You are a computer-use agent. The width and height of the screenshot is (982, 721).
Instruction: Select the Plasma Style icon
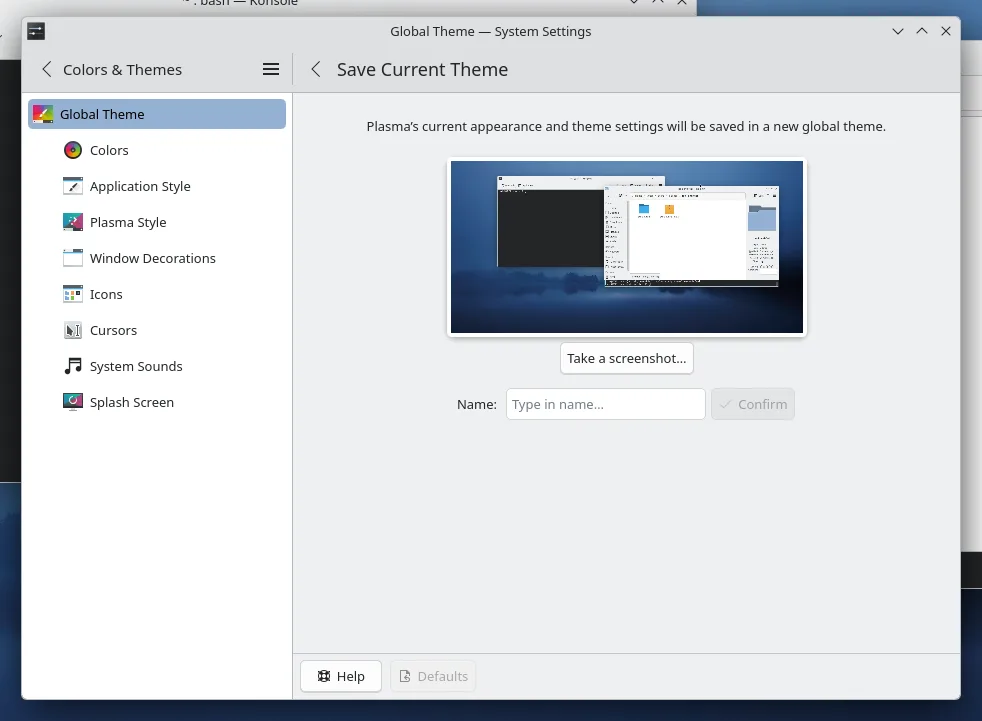(x=72, y=222)
